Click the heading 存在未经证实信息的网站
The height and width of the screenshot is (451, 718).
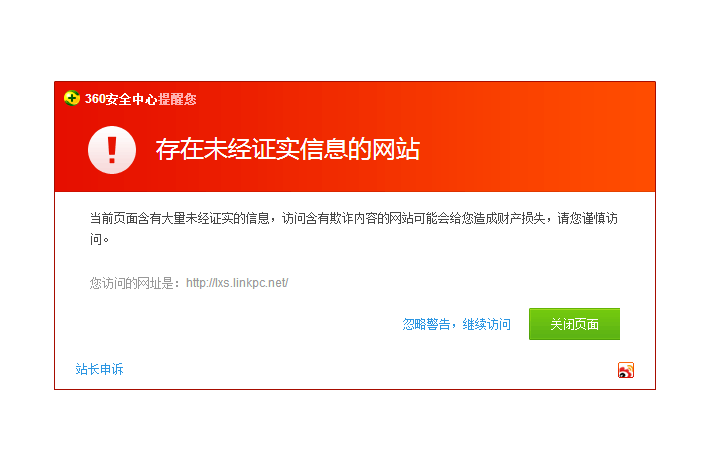(x=288, y=149)
